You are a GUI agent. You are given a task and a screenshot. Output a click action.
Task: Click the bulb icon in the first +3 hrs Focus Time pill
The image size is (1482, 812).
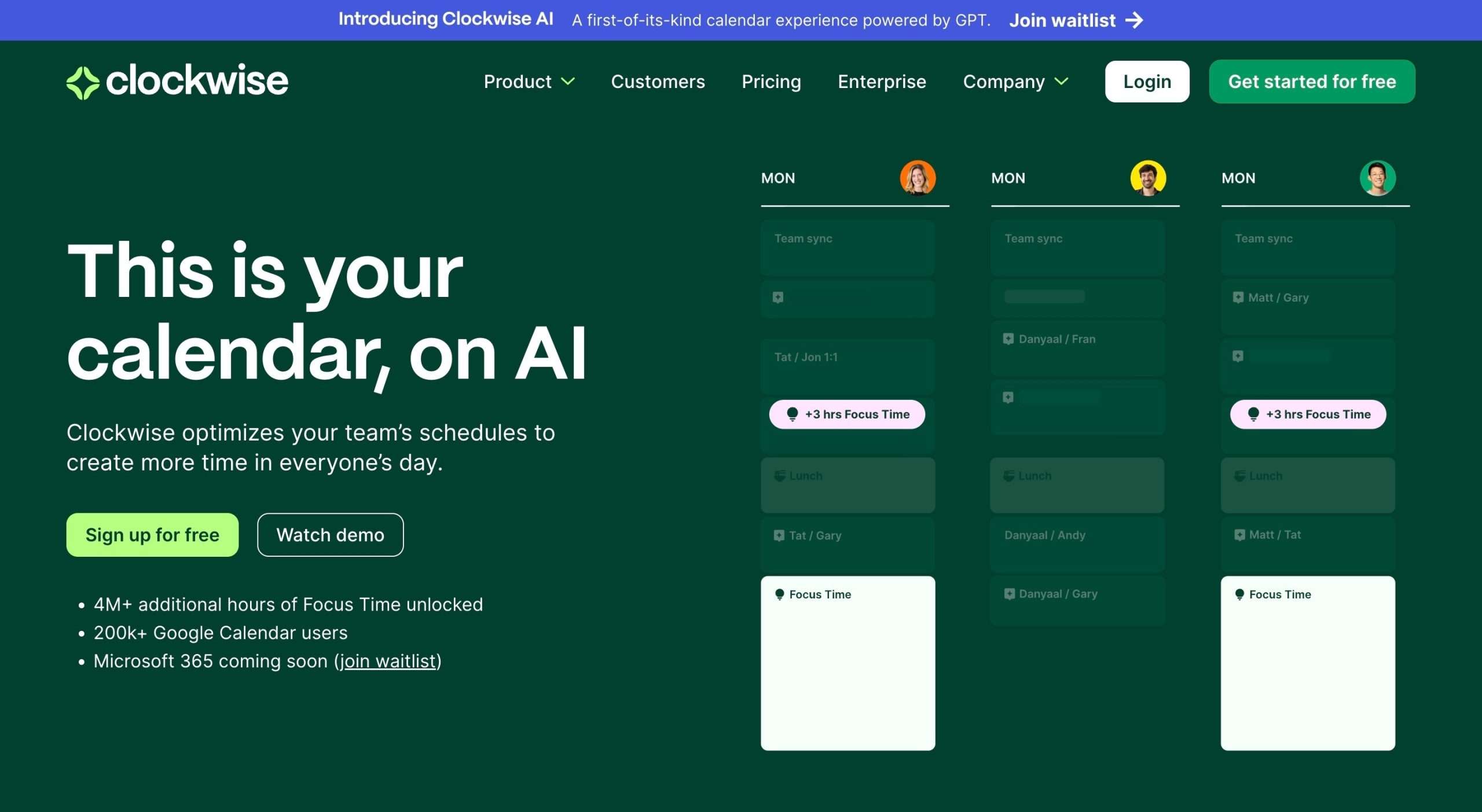[793, 414]
